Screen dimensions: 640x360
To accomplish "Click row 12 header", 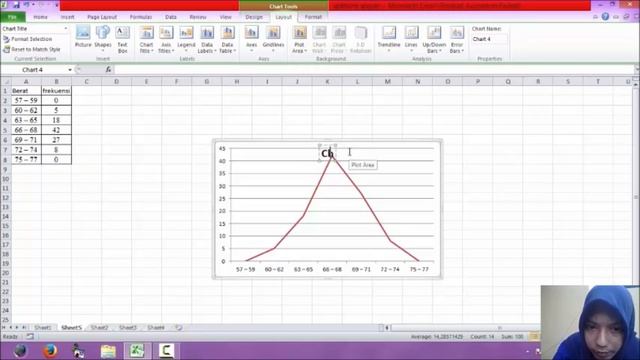I will point(5,198).
